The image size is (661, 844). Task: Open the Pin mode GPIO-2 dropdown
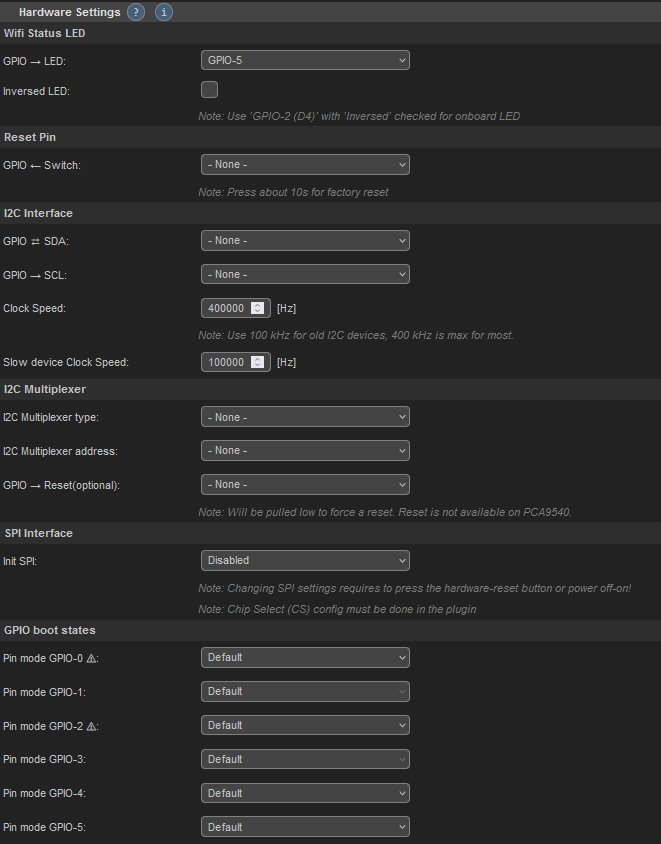coord(305,725)
